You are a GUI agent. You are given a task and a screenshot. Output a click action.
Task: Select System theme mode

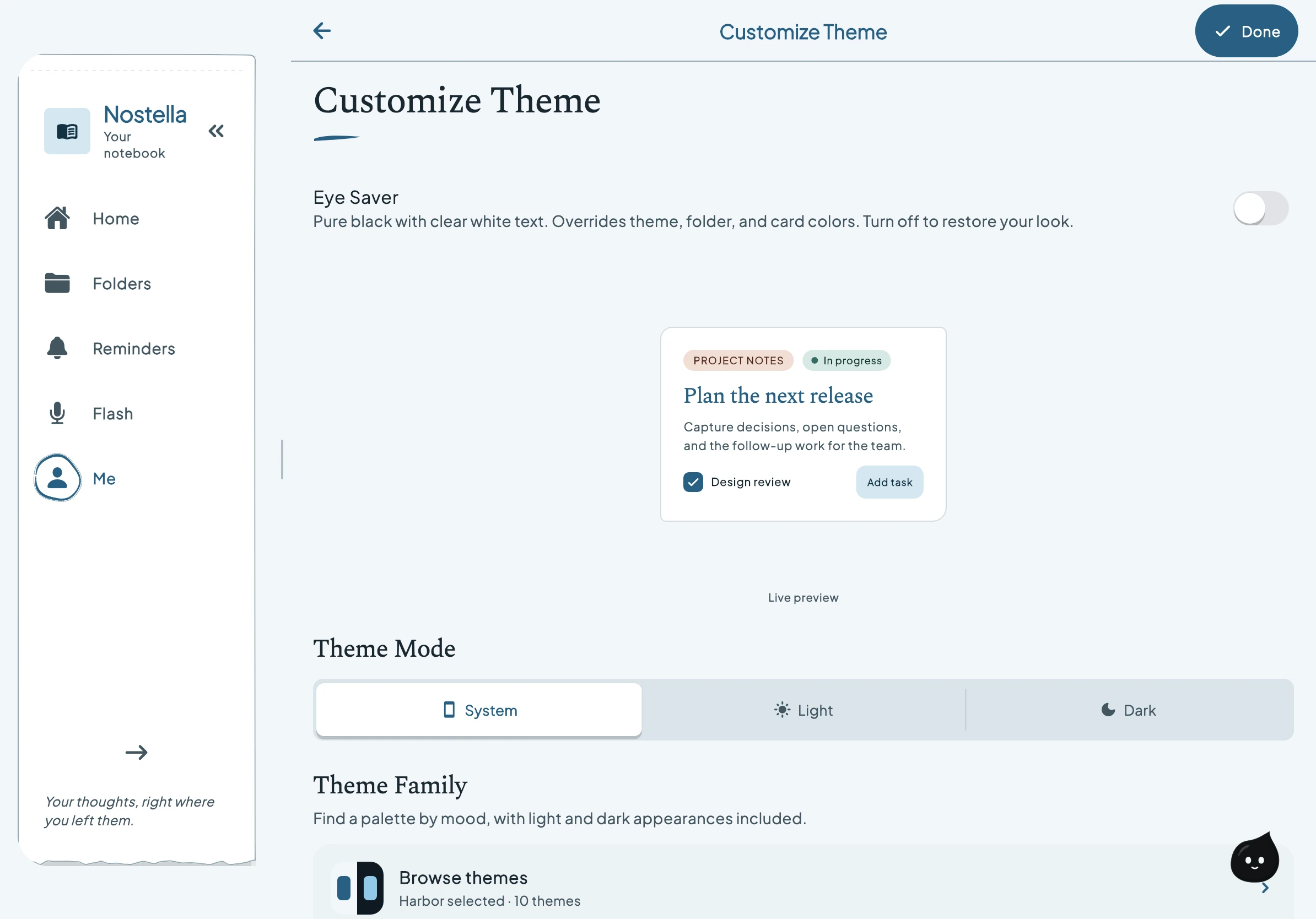click(x=478, y=710)
